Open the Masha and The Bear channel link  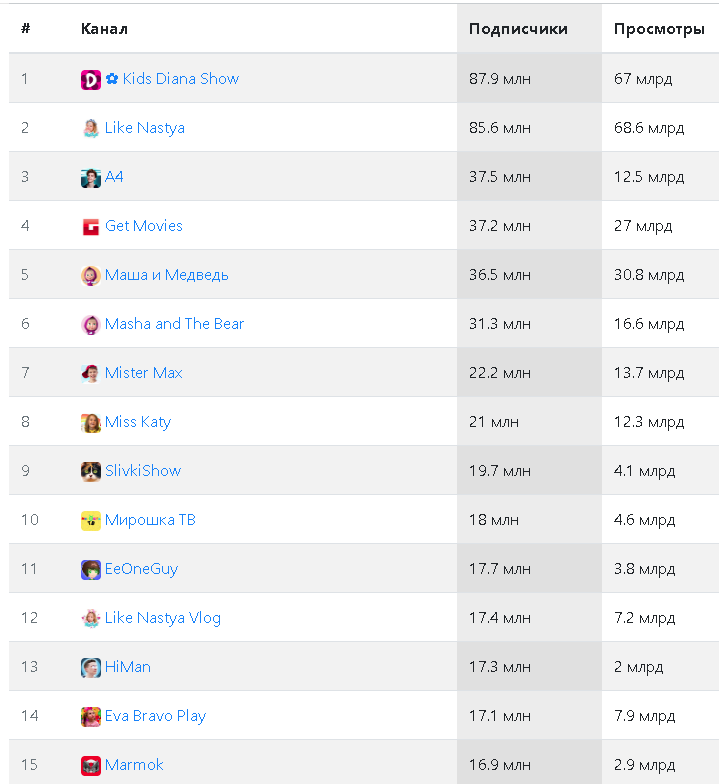click(x=174, y=324)
